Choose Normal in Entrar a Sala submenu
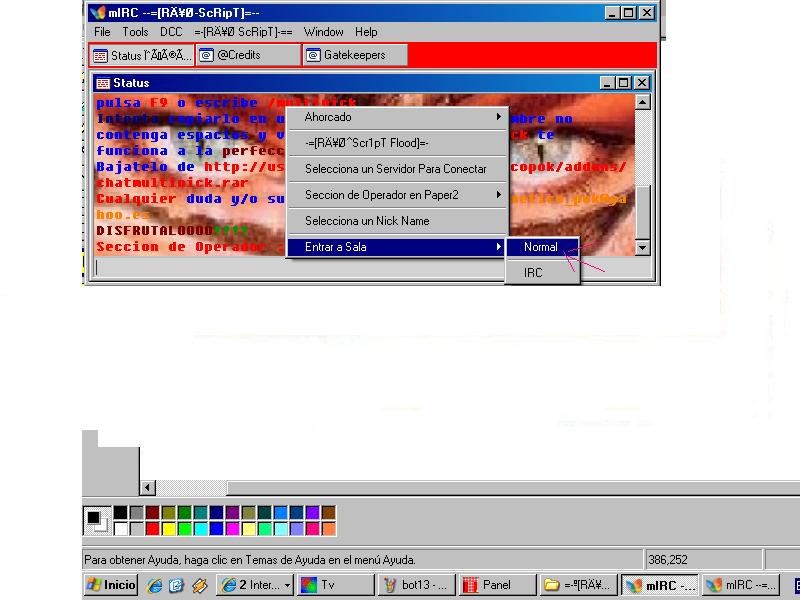This screenshot has height=600, width=800. (x=541, y=247)
